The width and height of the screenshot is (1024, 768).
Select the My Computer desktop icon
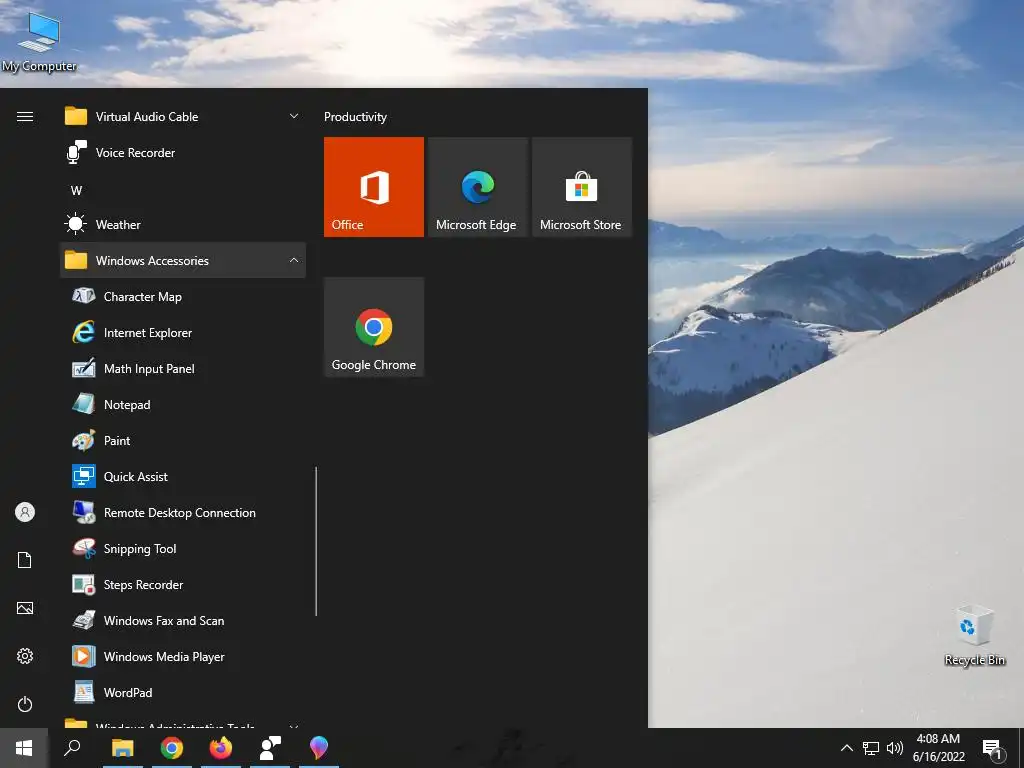pos(39,41)
